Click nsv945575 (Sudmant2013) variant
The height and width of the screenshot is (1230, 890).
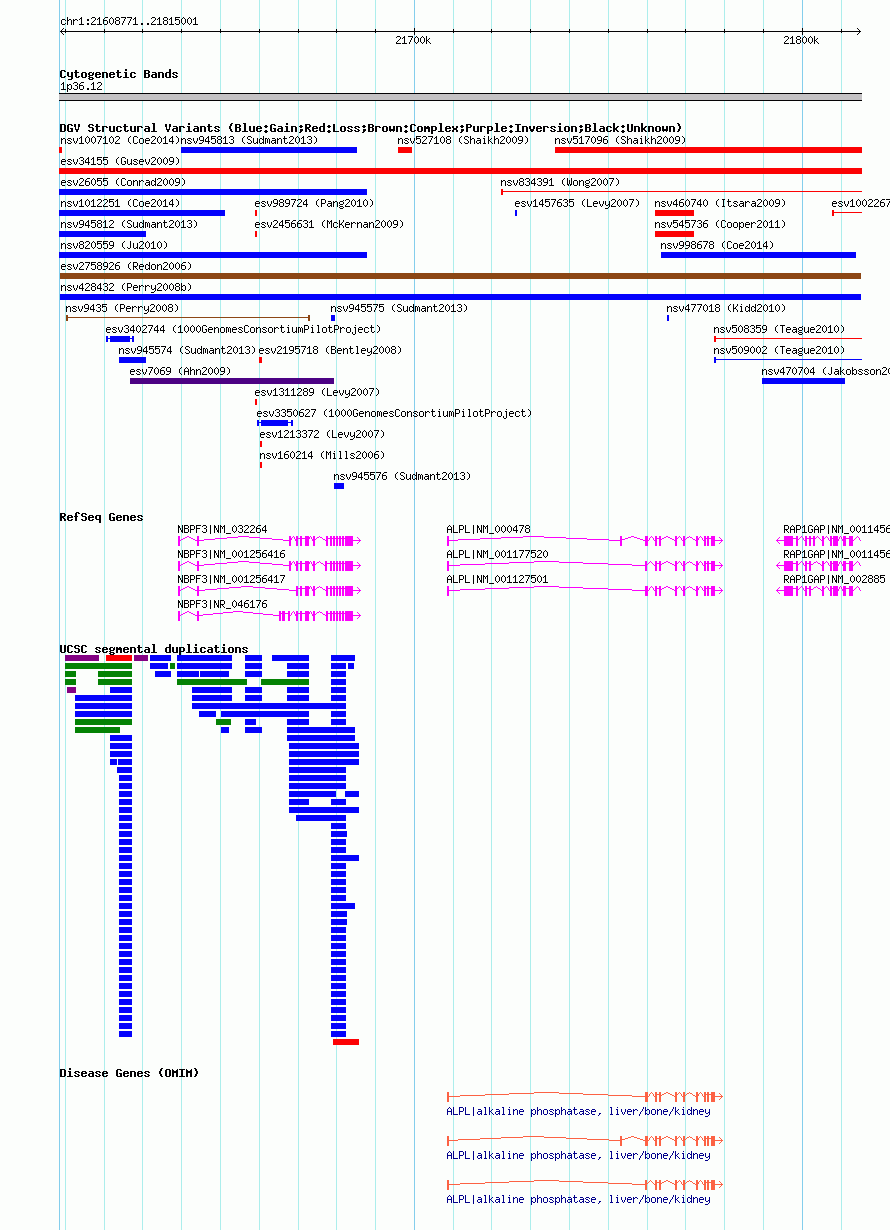coord(333,318)
